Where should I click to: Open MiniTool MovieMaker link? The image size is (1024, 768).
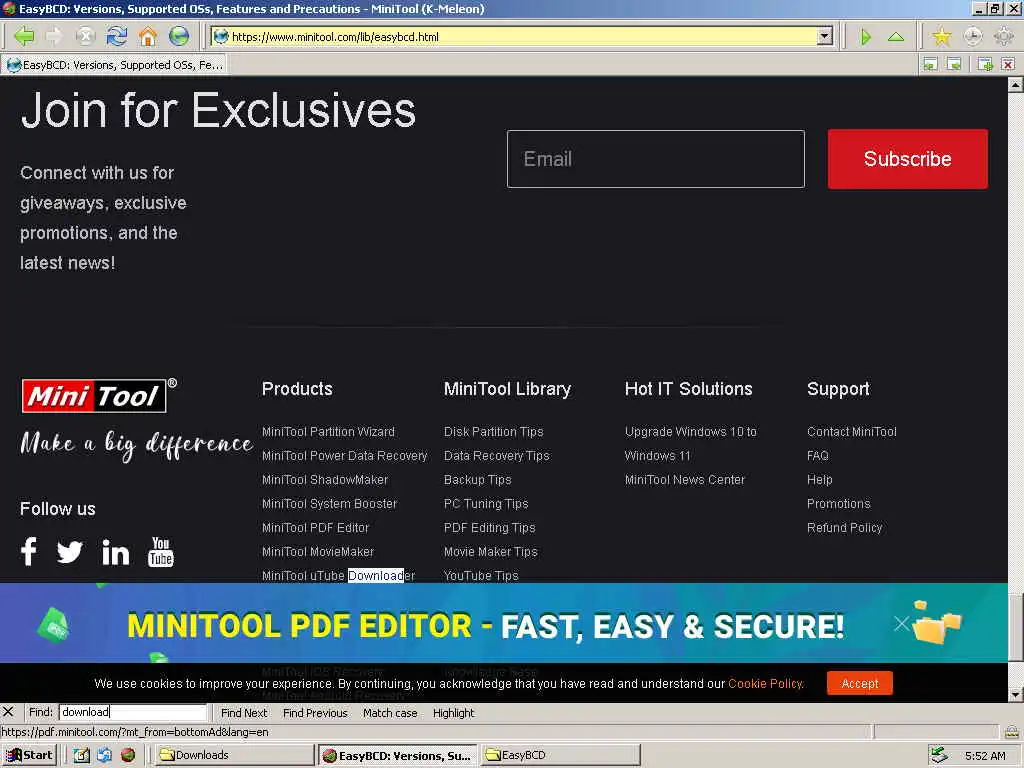(x=317, y=552)
